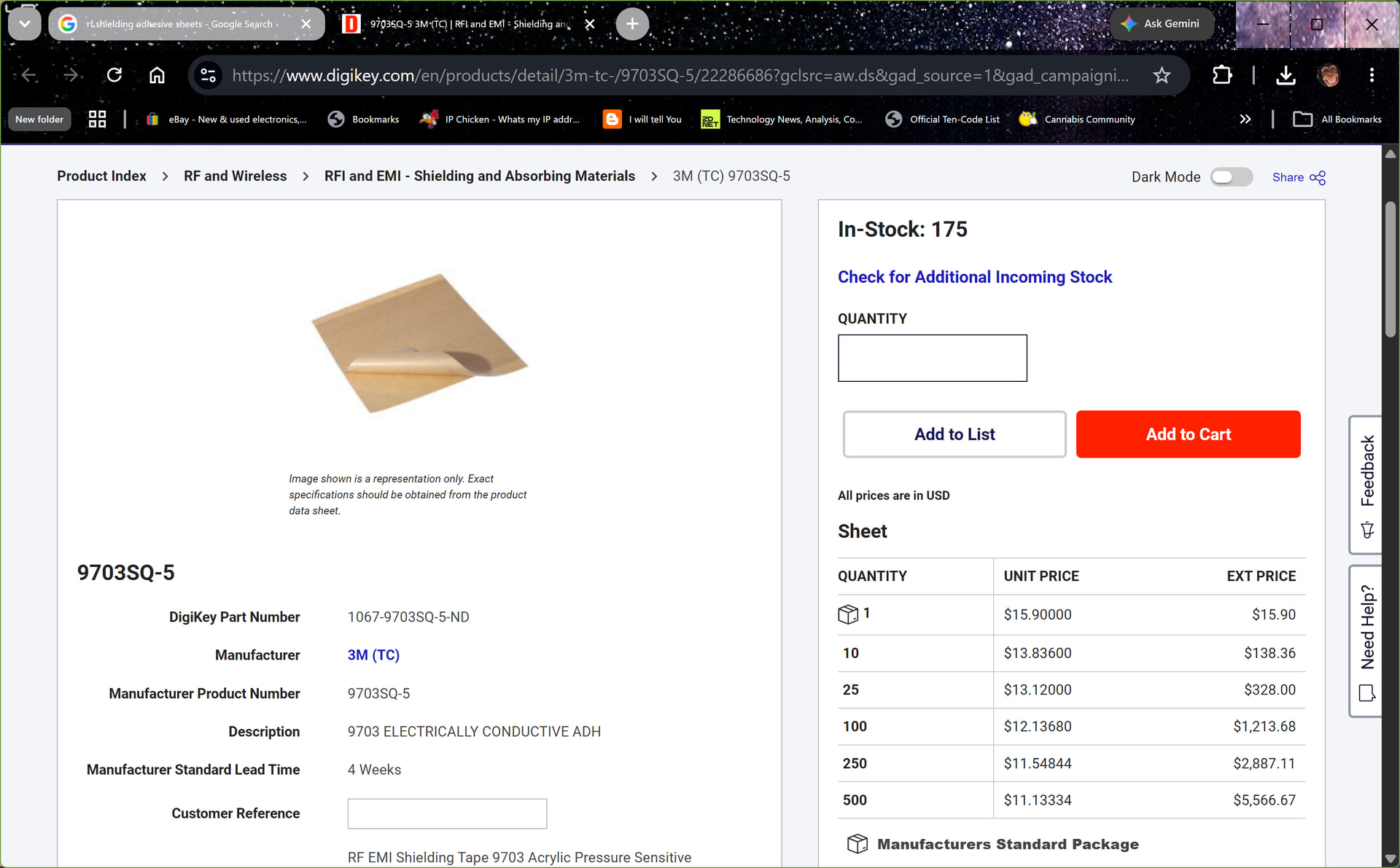Close the DigiKey 9703SQ-5 tab
The image size is (1400, 868).
(x=590, y=24)
